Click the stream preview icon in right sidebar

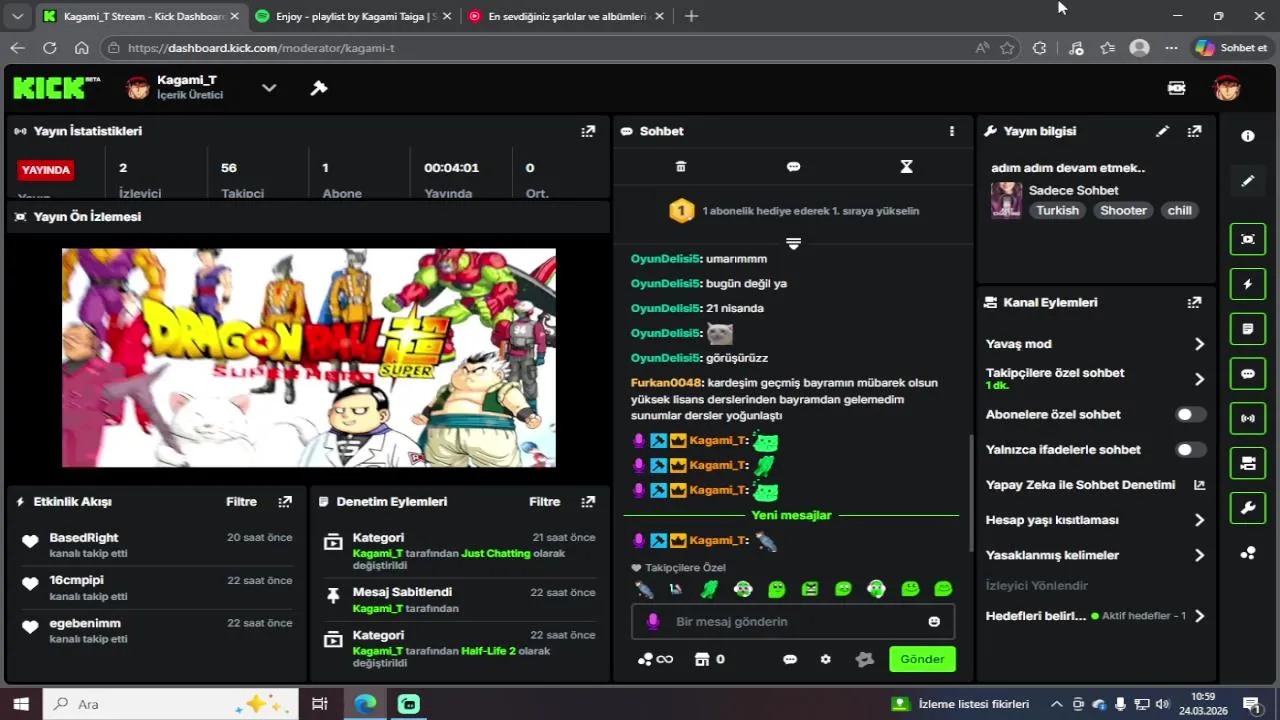point(1248,239)
